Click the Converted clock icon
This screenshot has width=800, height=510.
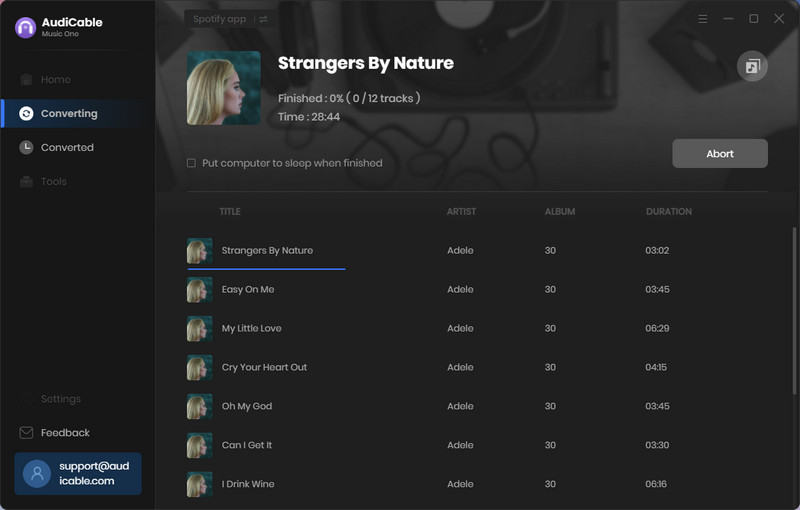coord(26,148)
